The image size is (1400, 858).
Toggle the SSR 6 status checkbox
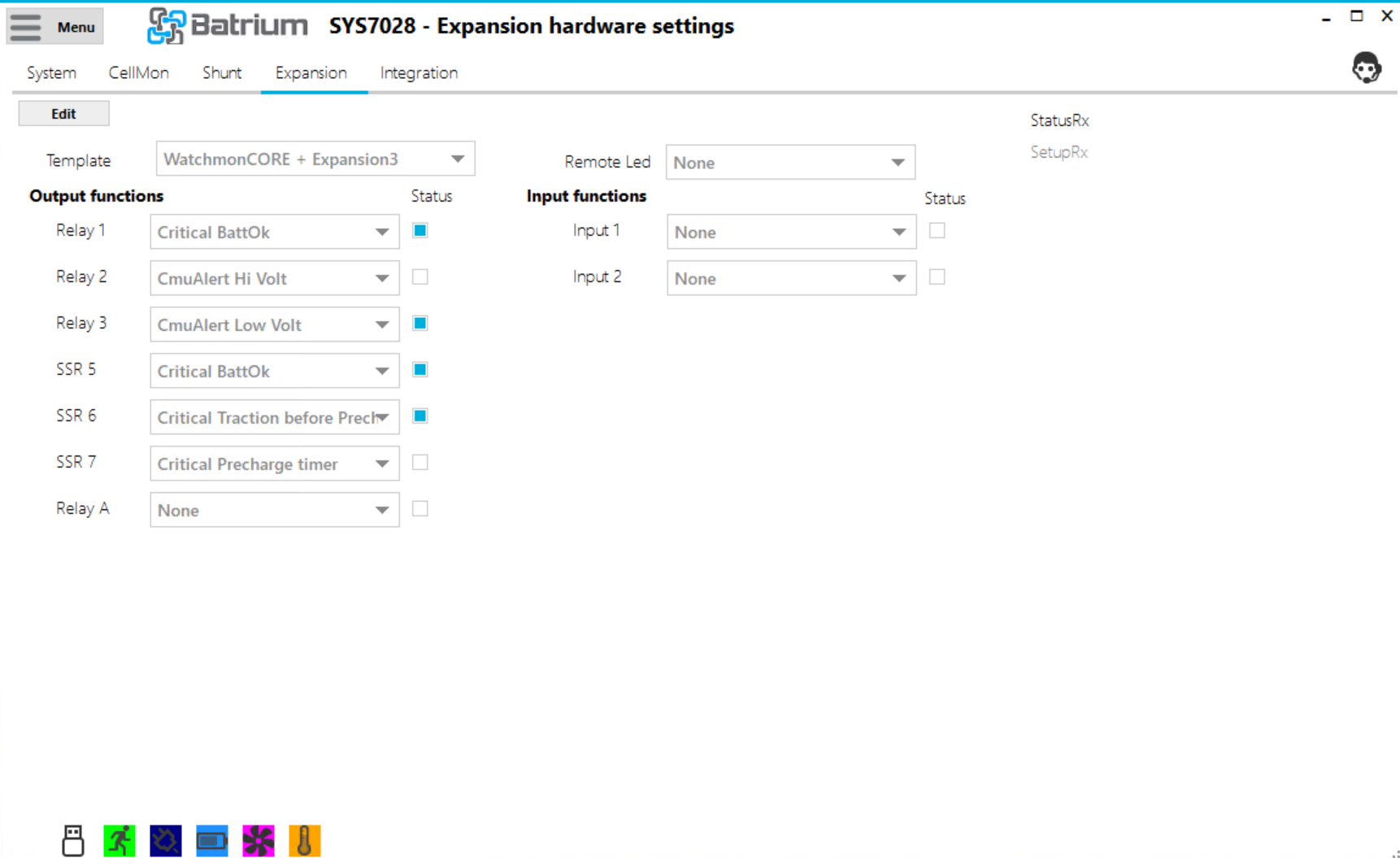coord(420,416)
